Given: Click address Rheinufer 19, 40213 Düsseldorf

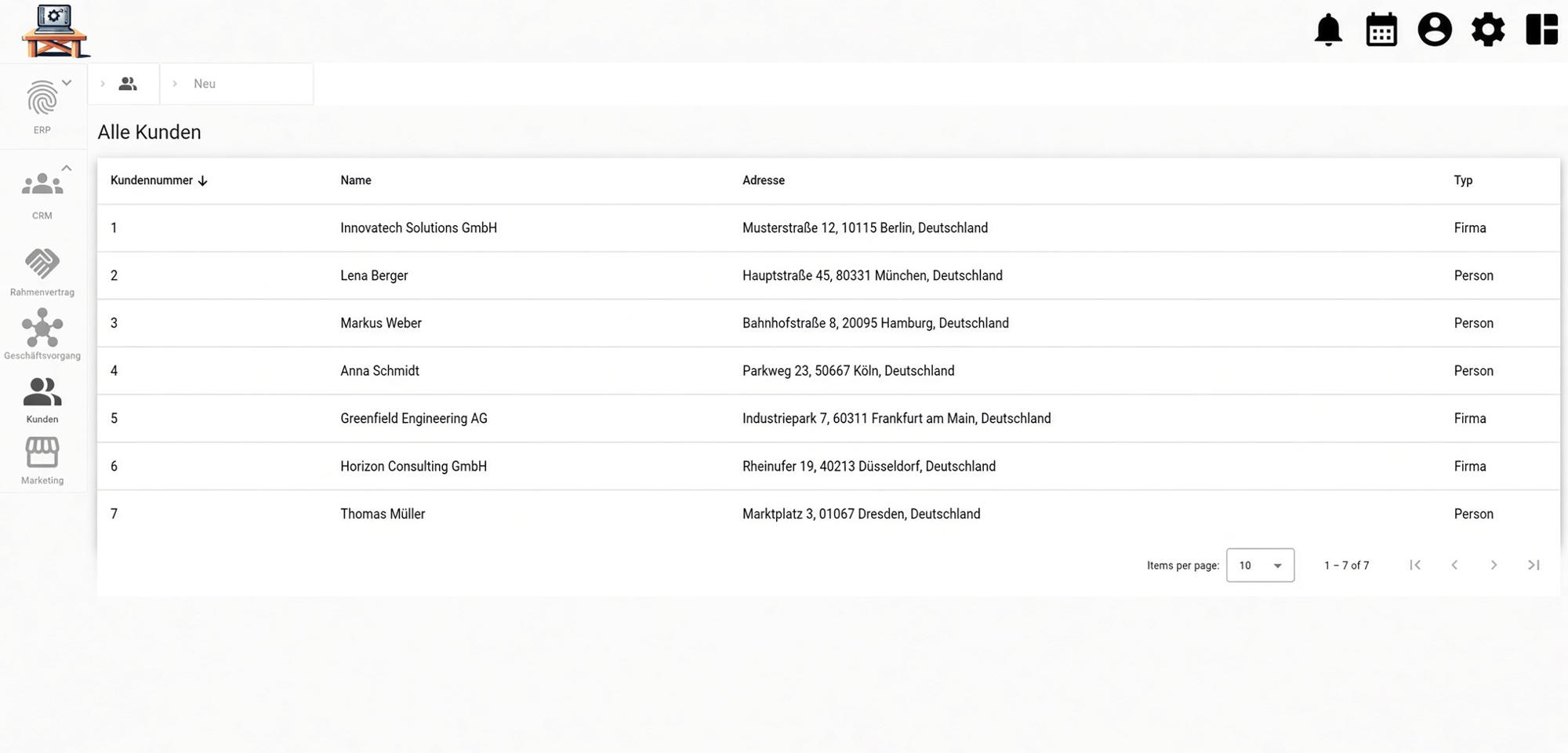Looking at the screenshot, I should point(869,467).
